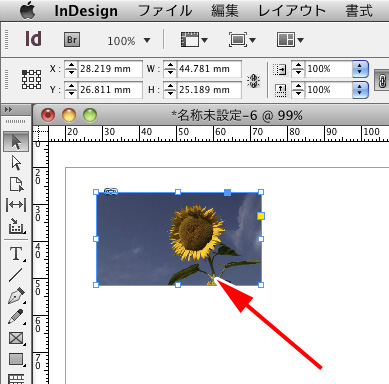Select the Content Collector tool
389x384 pixels.
(17, 226)
